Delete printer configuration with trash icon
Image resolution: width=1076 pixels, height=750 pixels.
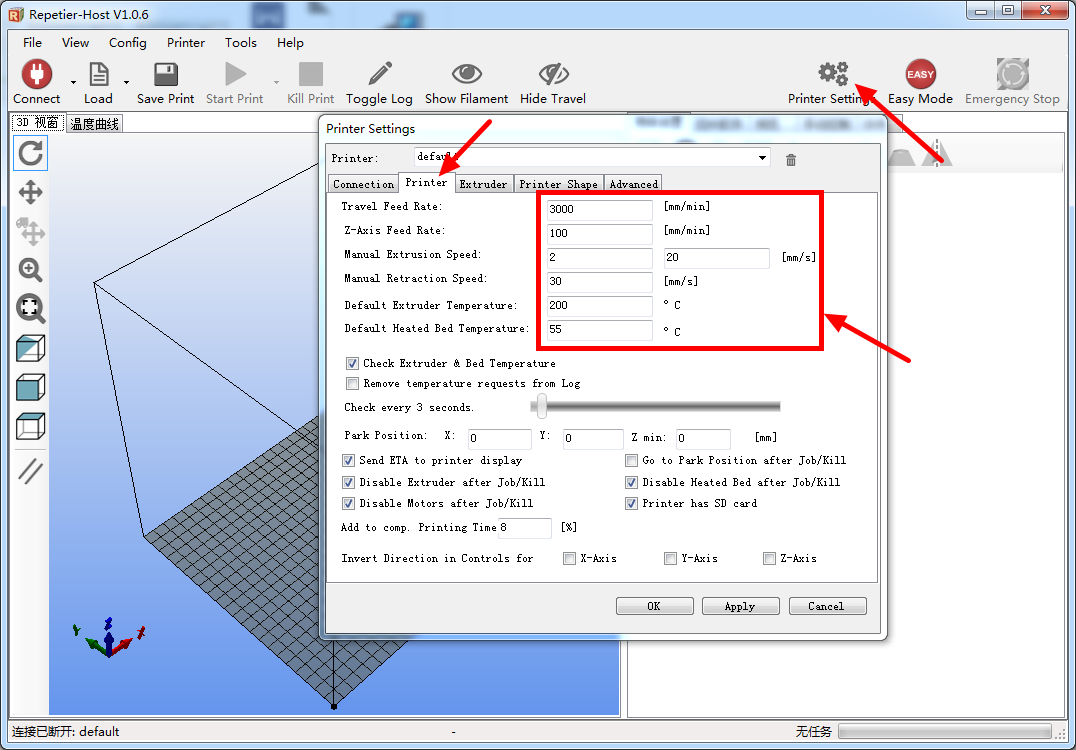click(x=791, y=160)
